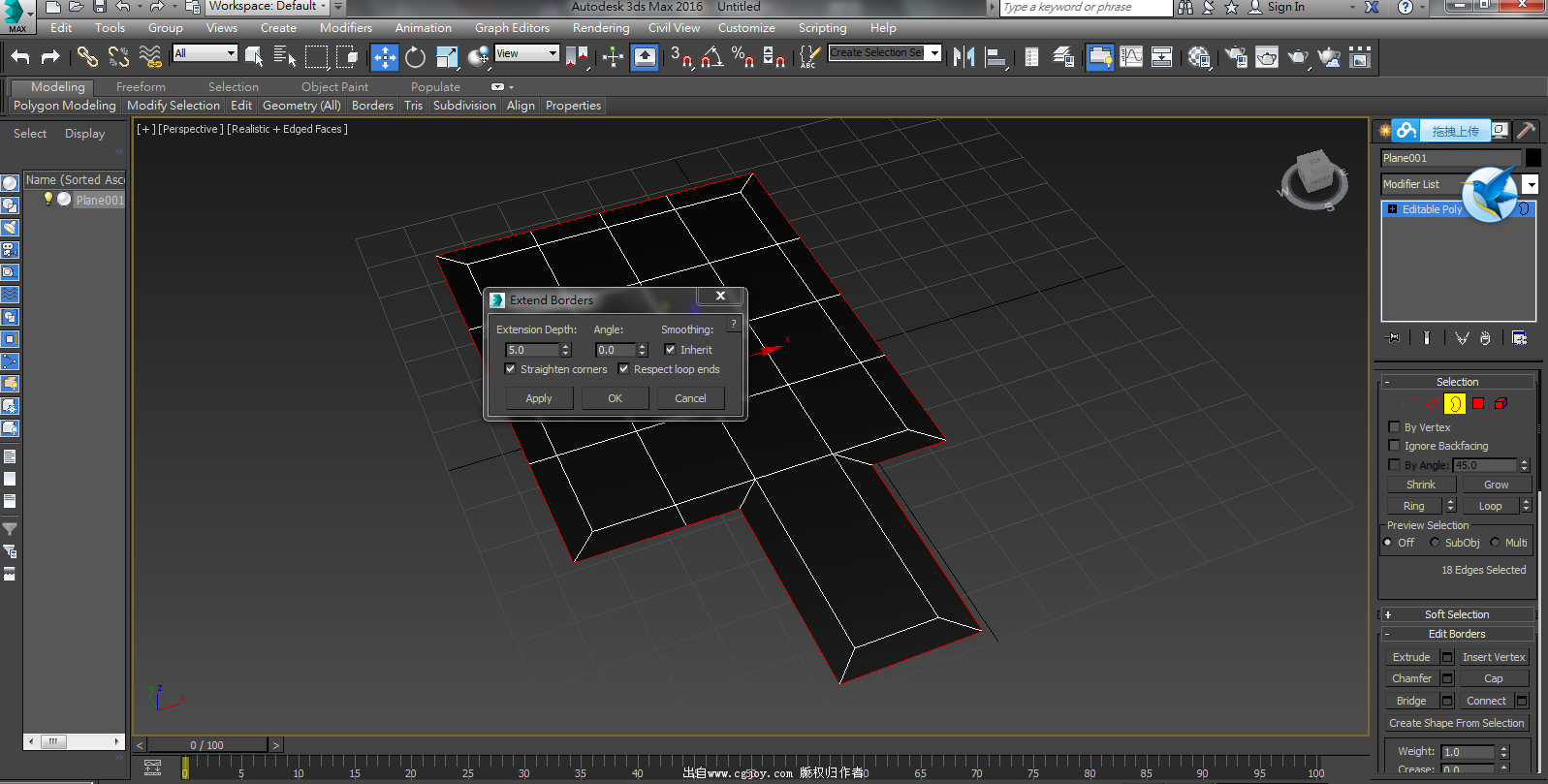Open the Modifiers menu
1548x784 pixels.
[x=346, y=28]
